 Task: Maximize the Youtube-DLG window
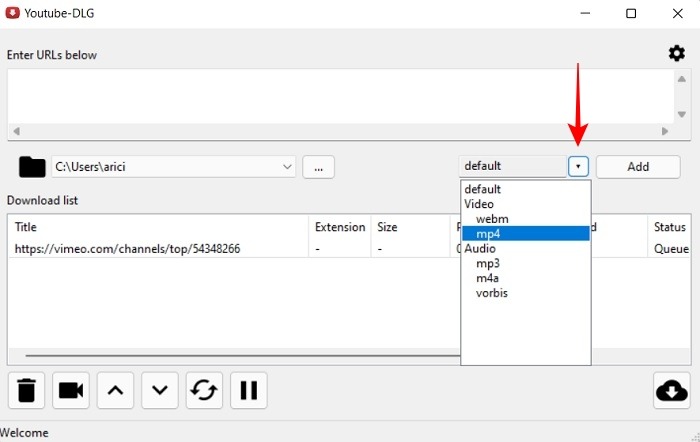coord(631,13)
